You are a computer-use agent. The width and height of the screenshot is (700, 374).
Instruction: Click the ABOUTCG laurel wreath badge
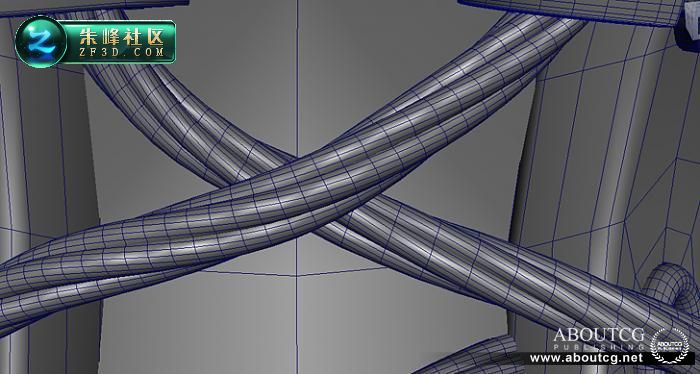[x=669, y=345]
